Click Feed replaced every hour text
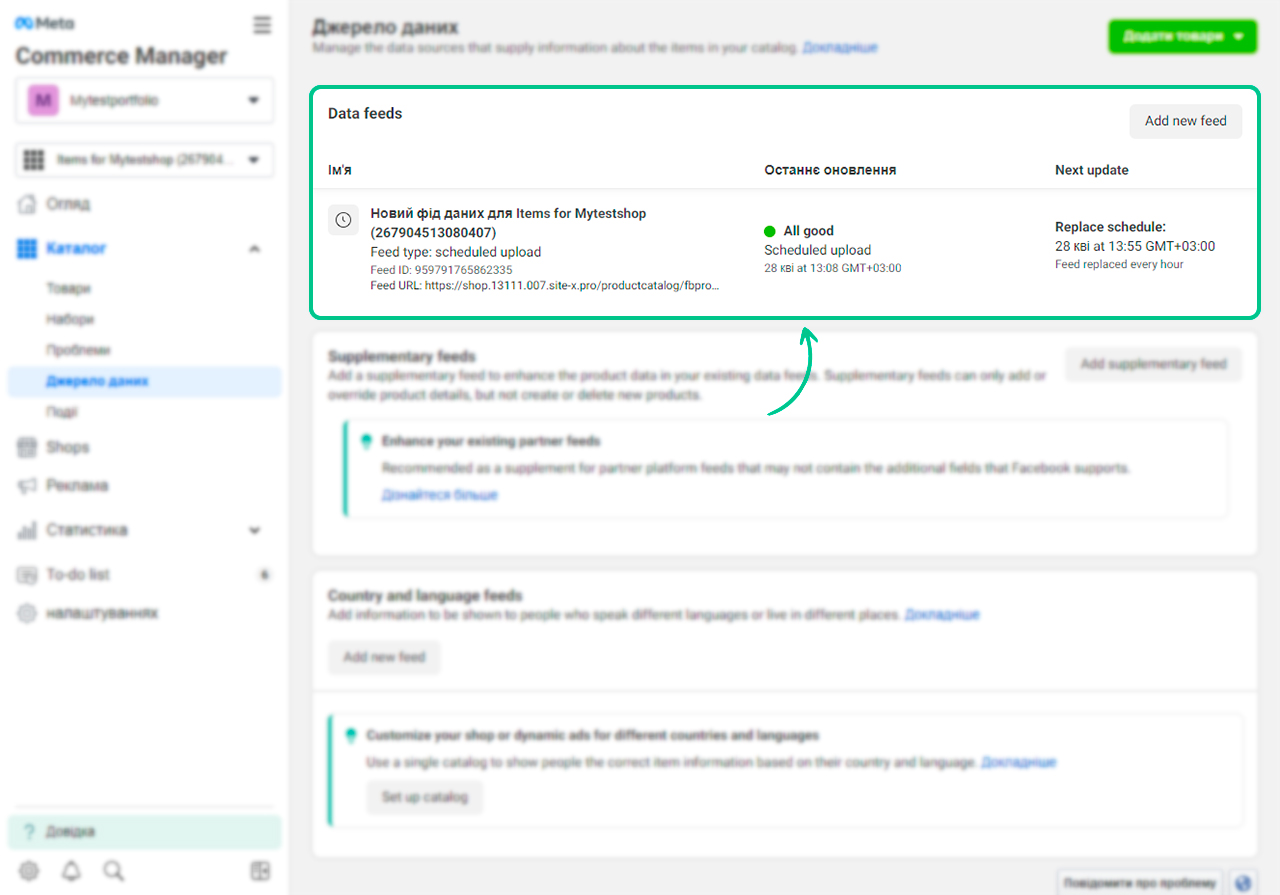Image resolution: width=1280 pixels, height=895 pixels. tap(1119, 264)
